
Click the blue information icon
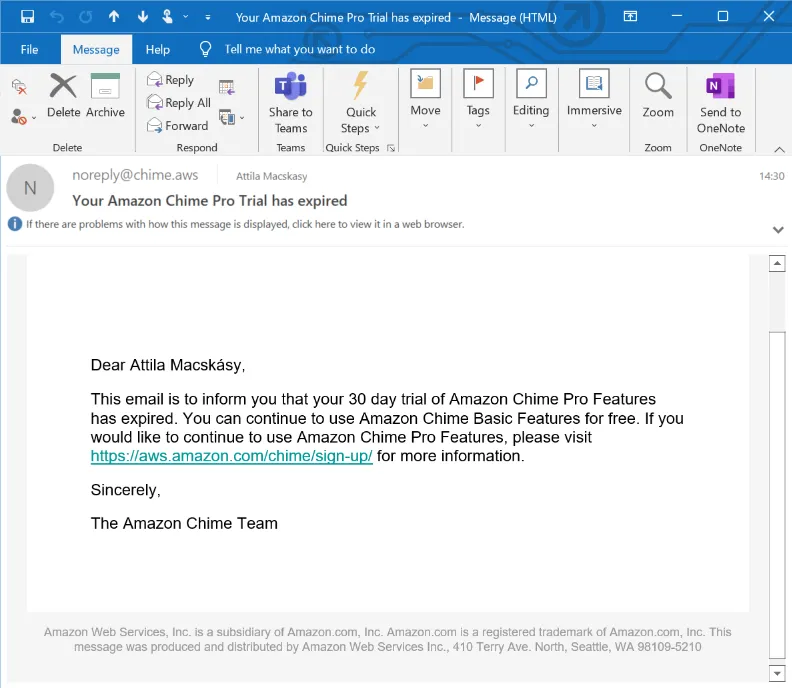coord(15,223)
